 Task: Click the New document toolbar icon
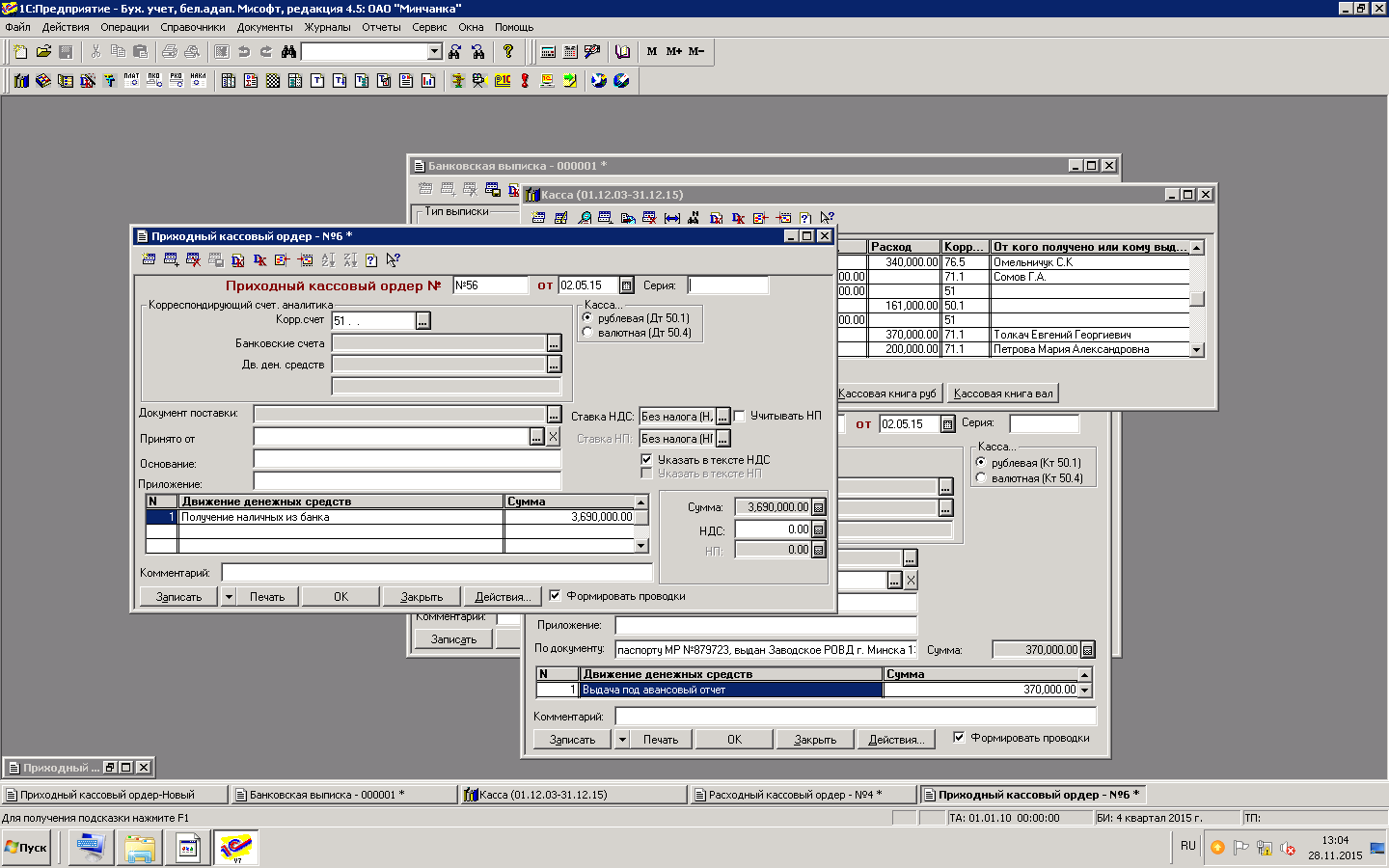(x=20, y=51)
